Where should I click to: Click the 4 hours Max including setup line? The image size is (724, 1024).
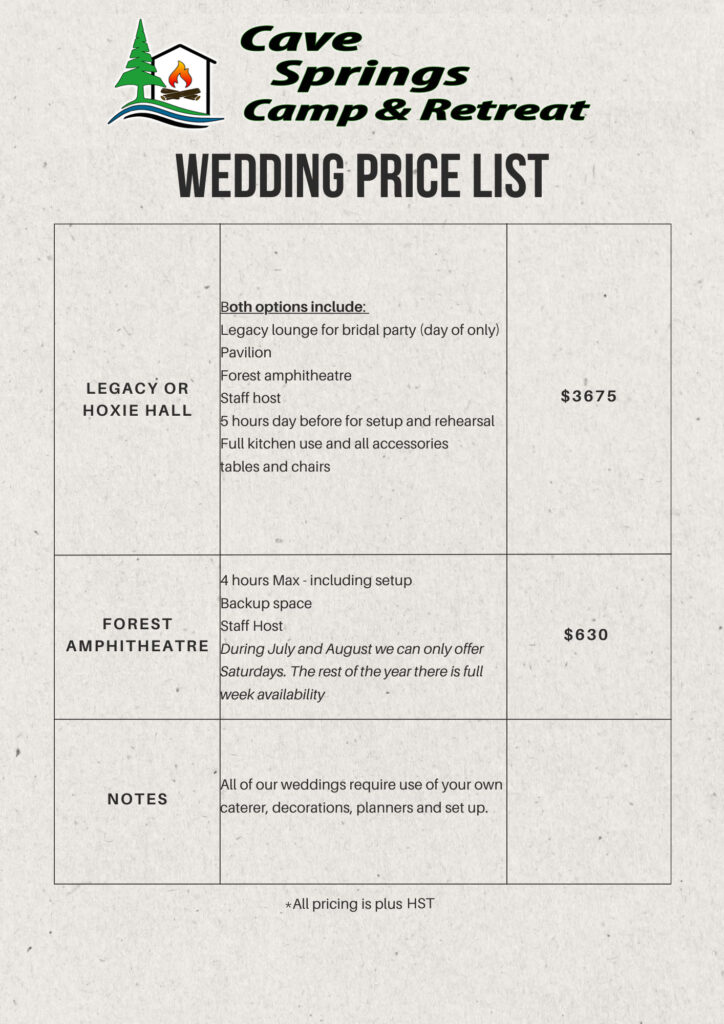(x=315, y=580)
